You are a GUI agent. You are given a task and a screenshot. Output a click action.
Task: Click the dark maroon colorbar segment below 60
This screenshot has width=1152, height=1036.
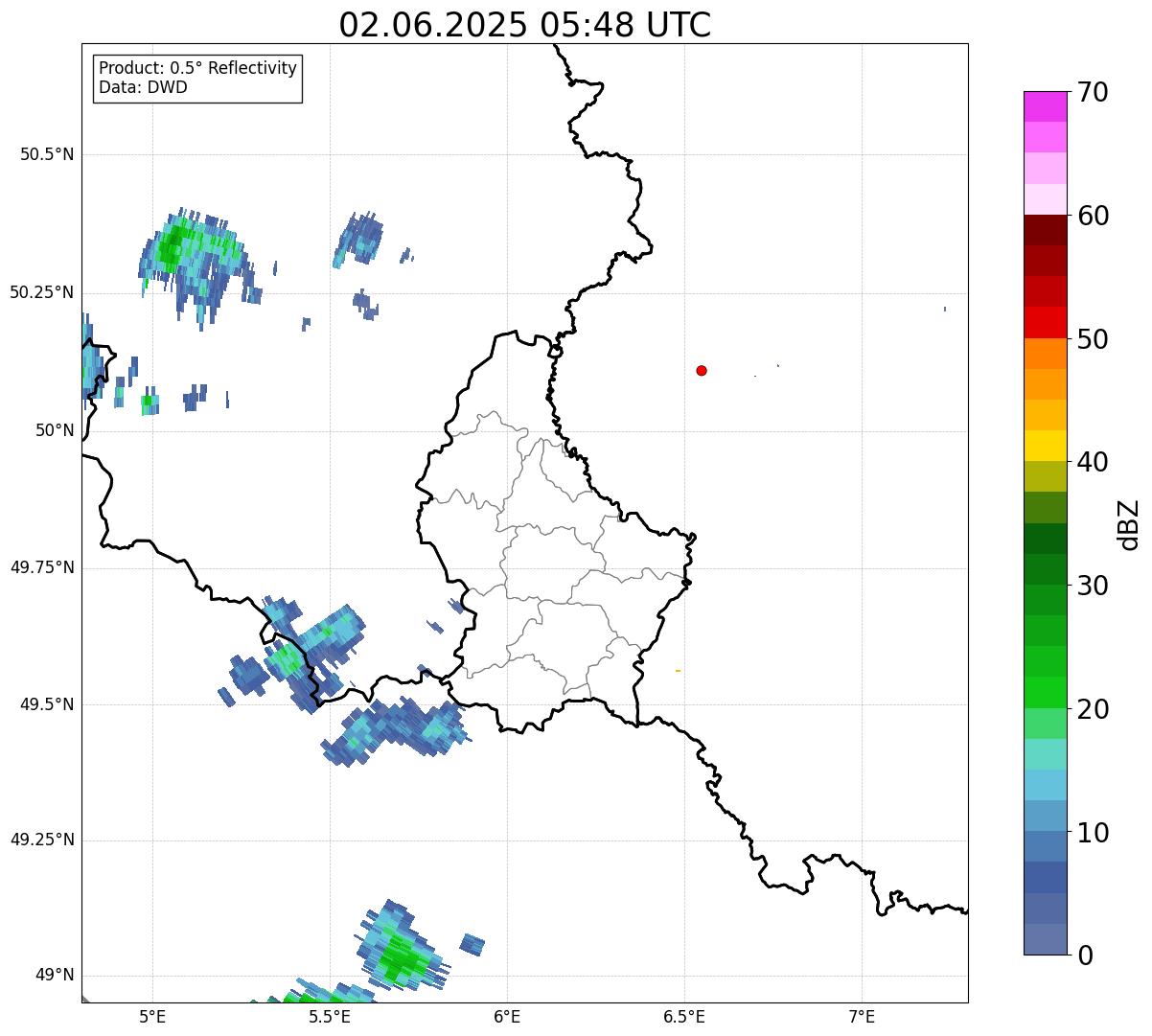pyautogui.click(x=1044, y=230)
